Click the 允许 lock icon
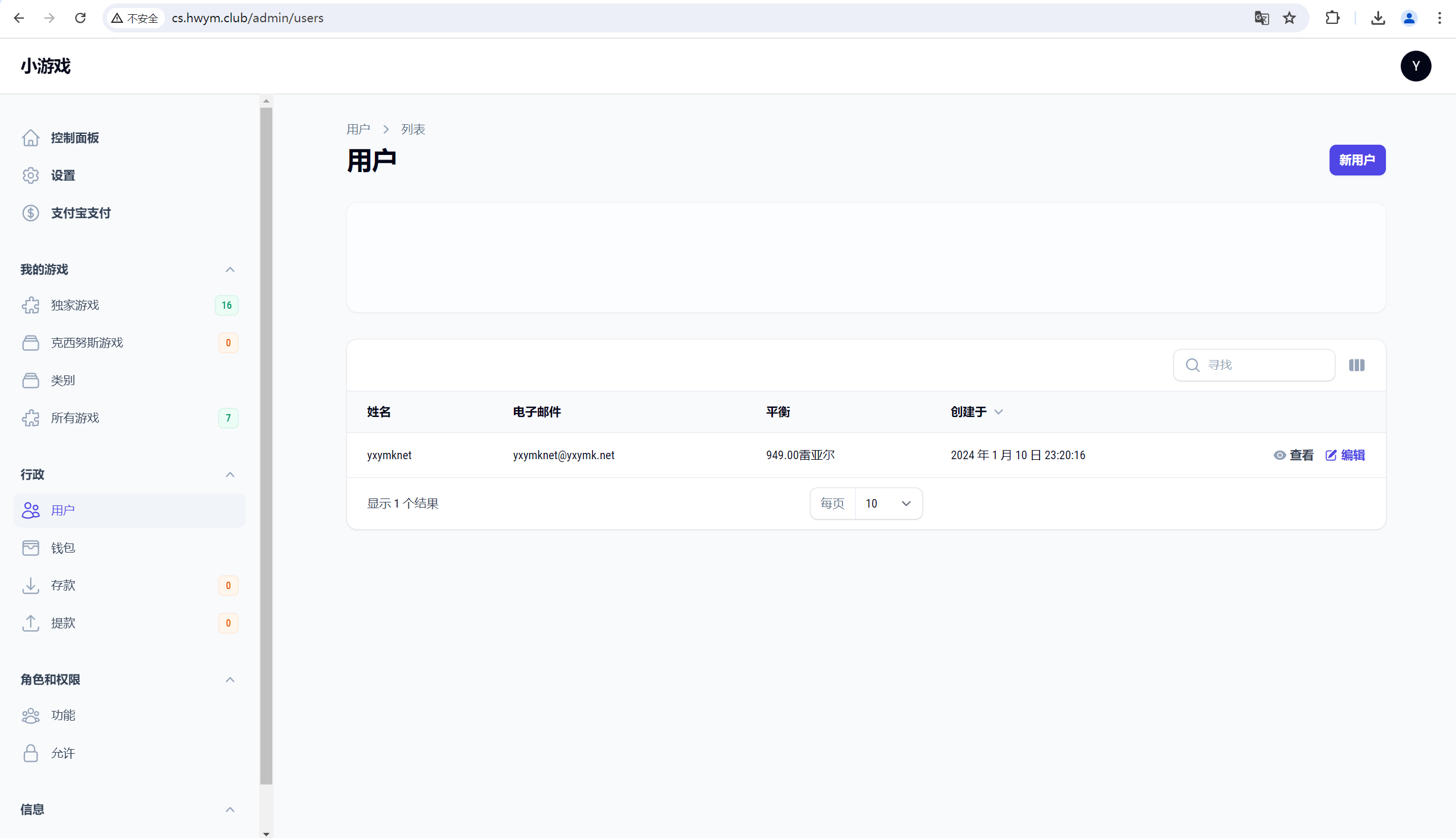 pos(31,753)
